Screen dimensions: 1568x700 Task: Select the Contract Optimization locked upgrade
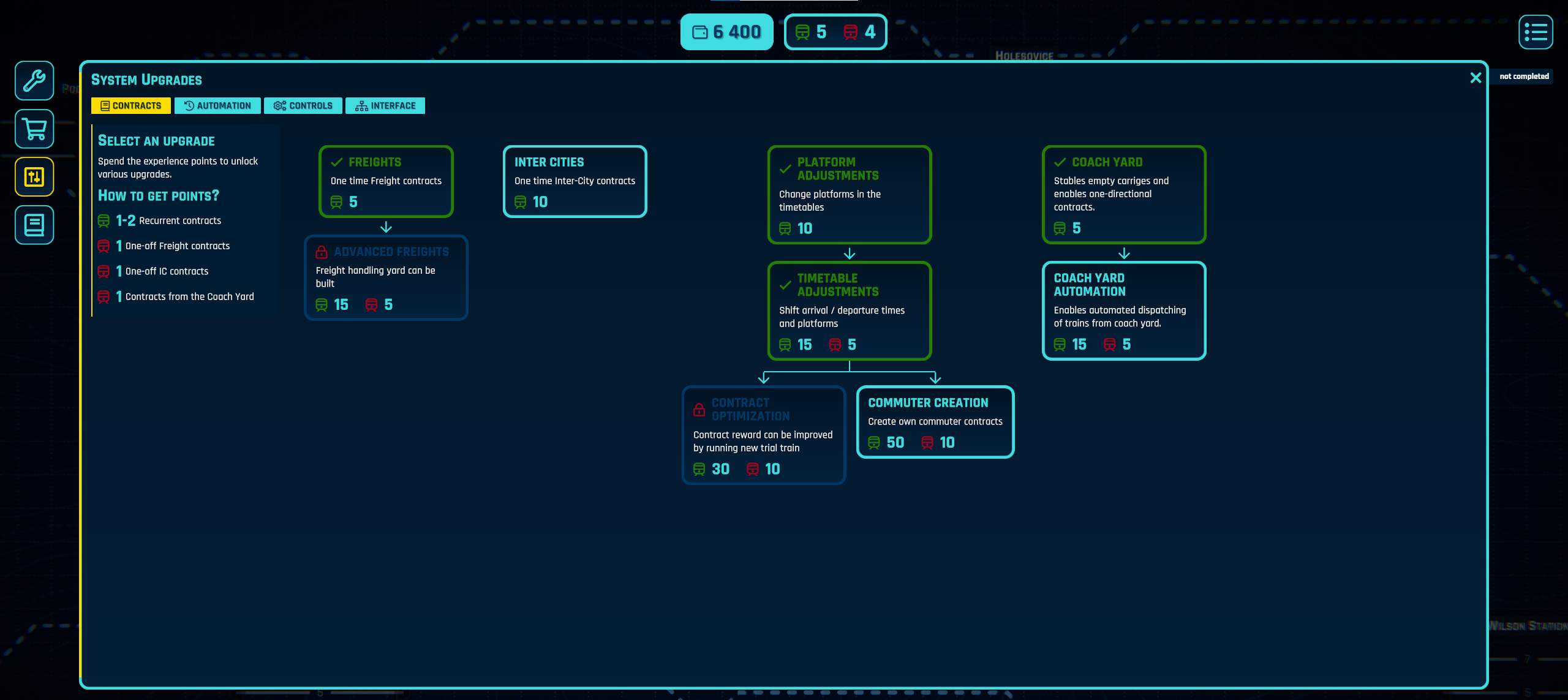pos(764,435)
